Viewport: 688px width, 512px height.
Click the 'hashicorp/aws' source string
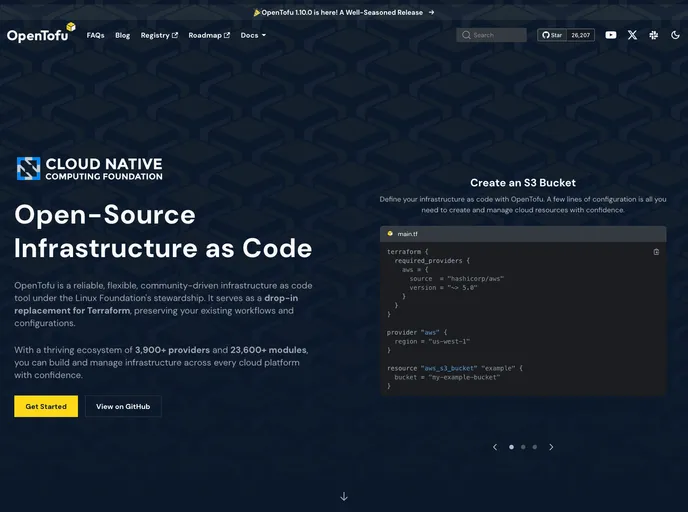(475, 279)
